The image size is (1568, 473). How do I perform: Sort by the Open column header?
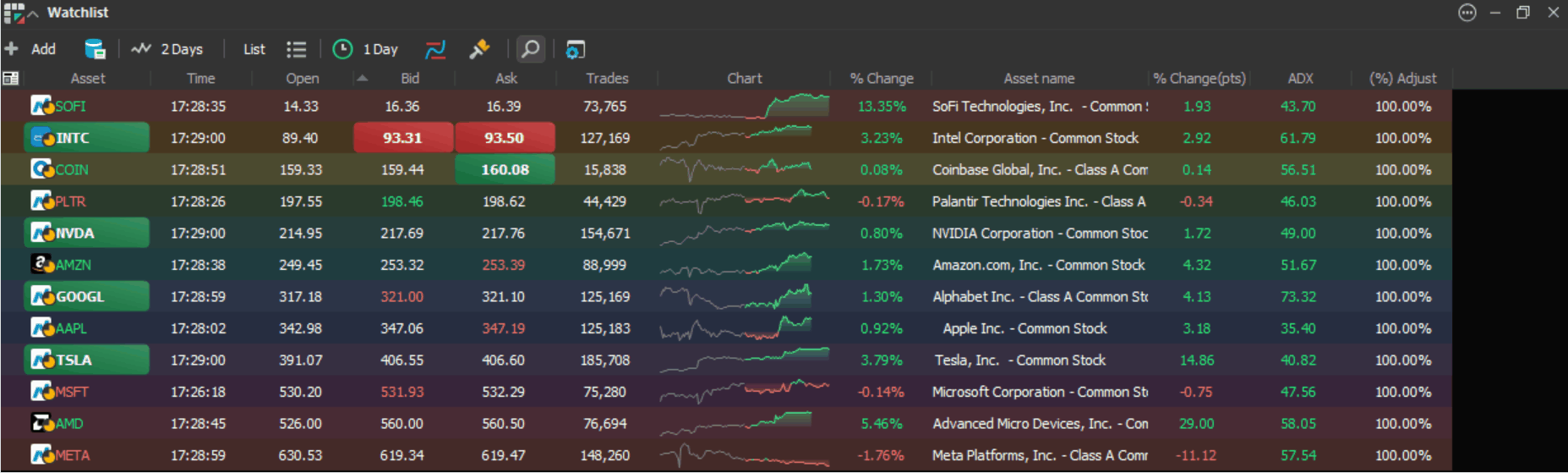click(302, 79)
